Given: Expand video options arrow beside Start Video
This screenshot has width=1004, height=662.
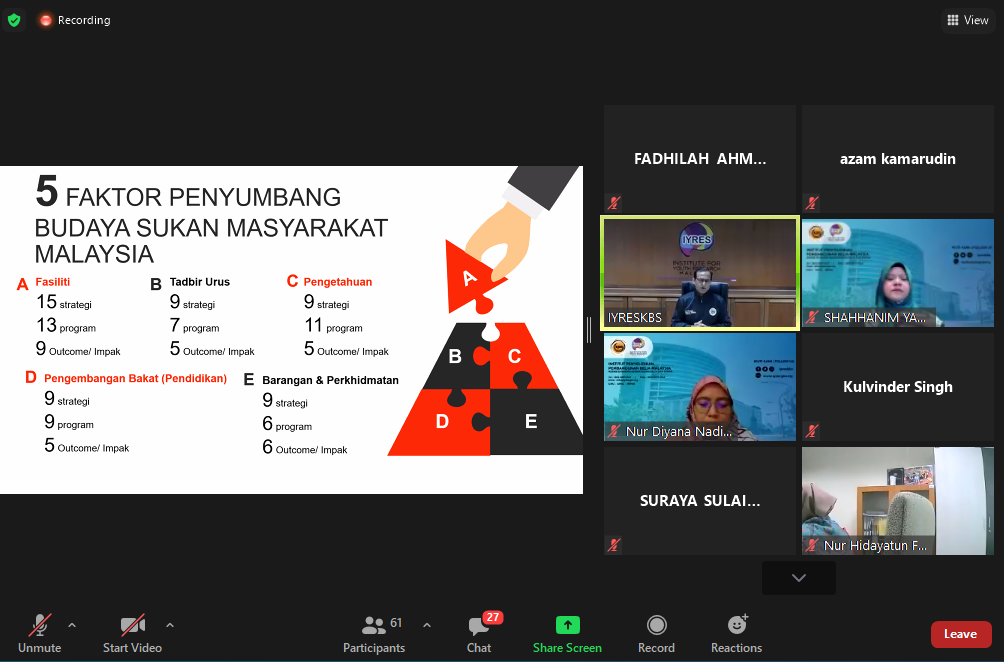Looking at the screenshot, I should pos(170,625).
